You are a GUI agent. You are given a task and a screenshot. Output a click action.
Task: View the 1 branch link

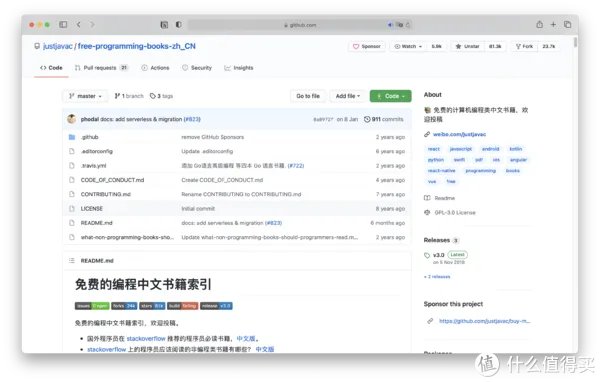pyautogui.click(x=129, y=96)
